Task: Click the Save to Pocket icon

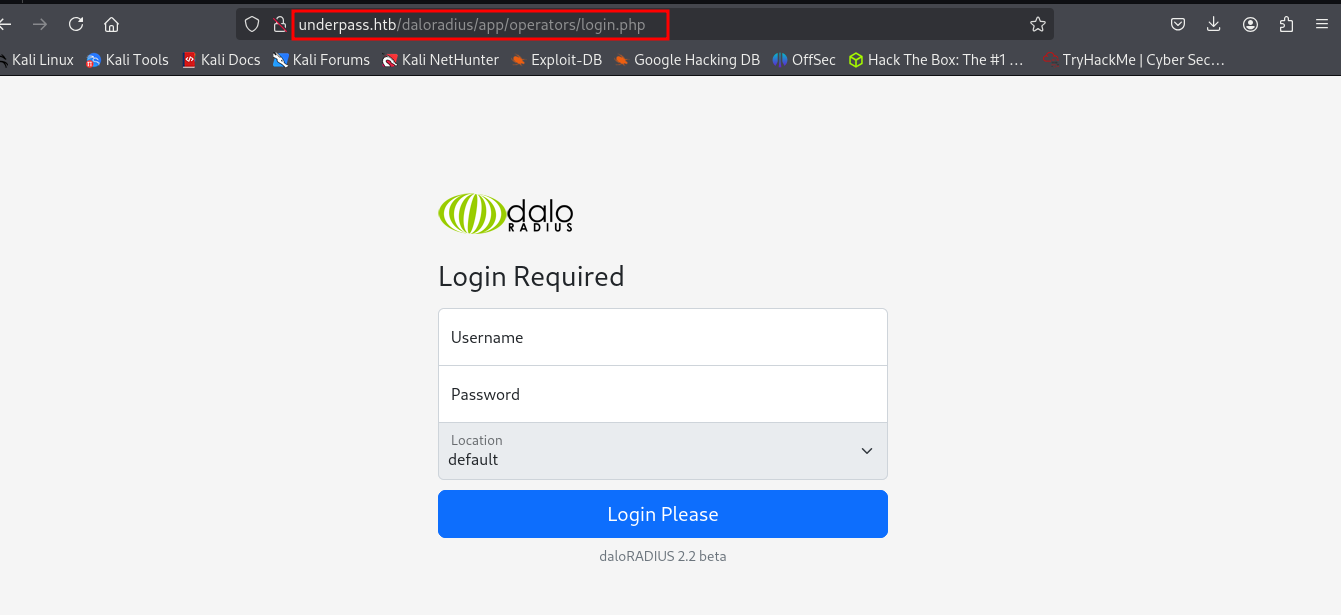Action: (x=1177, y=23)
